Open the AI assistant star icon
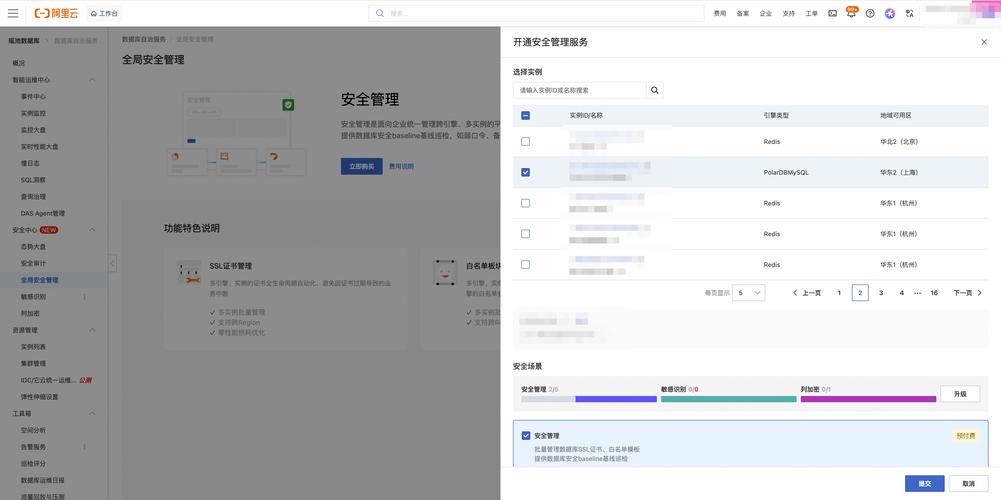 [890, 13]
